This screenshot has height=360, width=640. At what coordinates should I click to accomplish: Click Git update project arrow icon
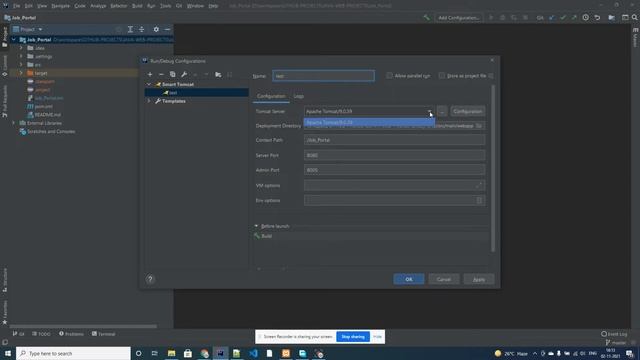tap(552, 18)
